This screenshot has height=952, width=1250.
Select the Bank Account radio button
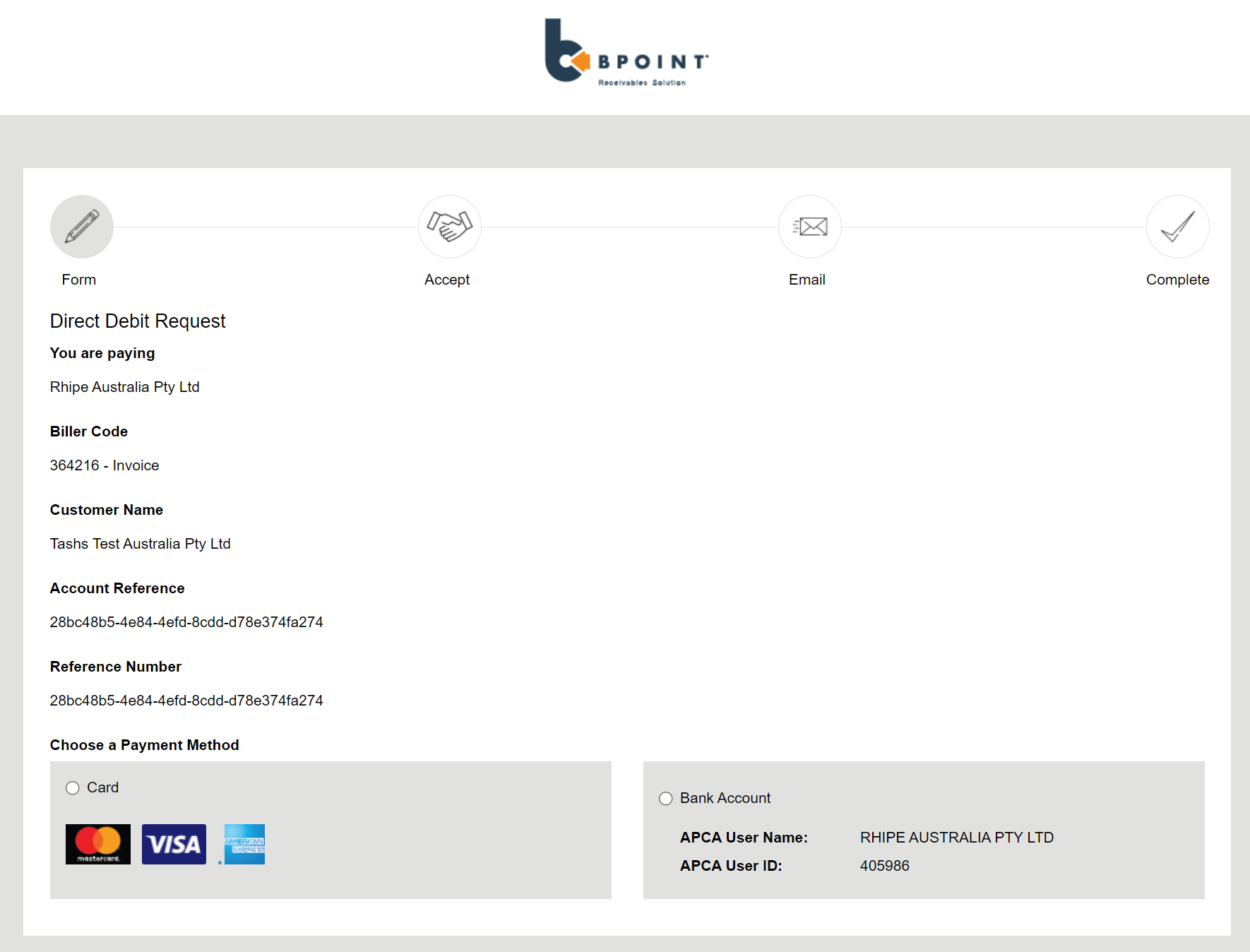pyautogui.click(x=666, y=799)
